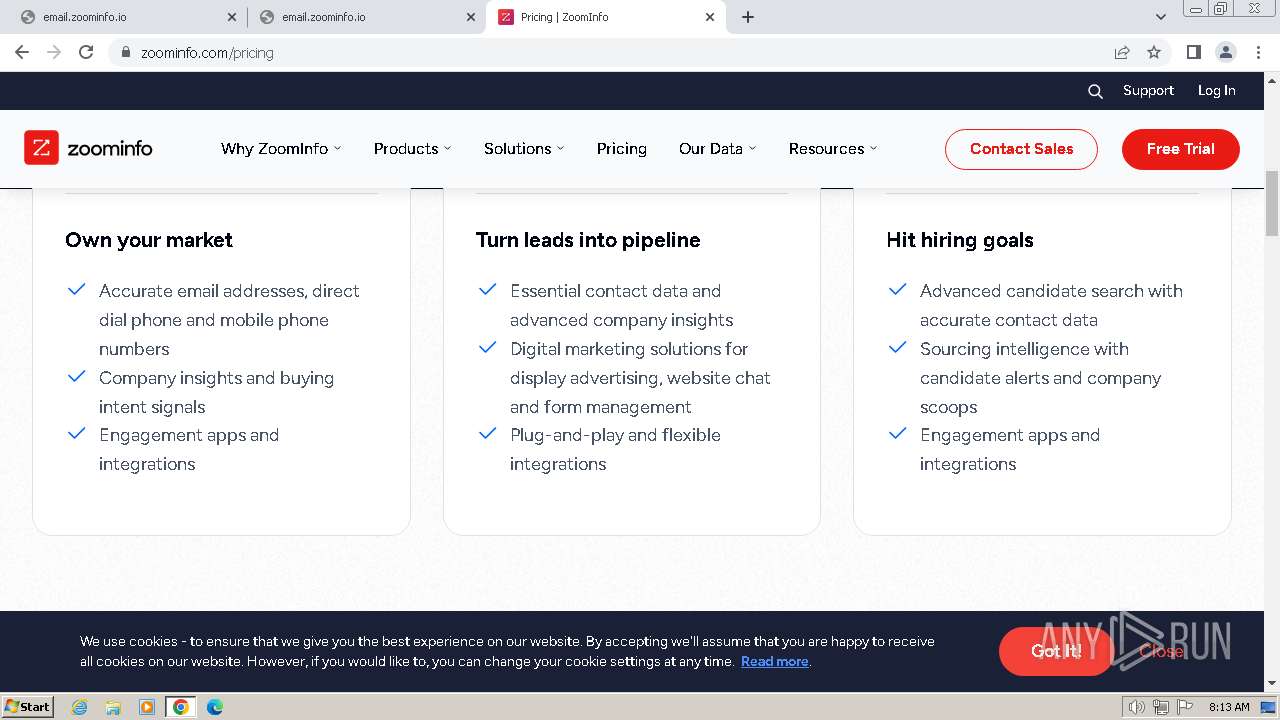Viewport: 1280px width, 720px height.
Task: Expand the Why ZoomInfo menu
Action: 281,148
